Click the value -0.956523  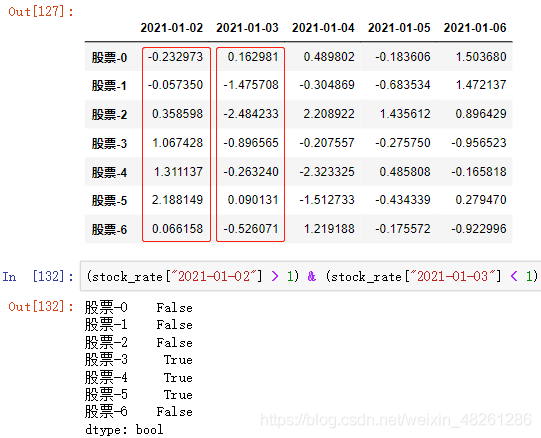point(479,143)
